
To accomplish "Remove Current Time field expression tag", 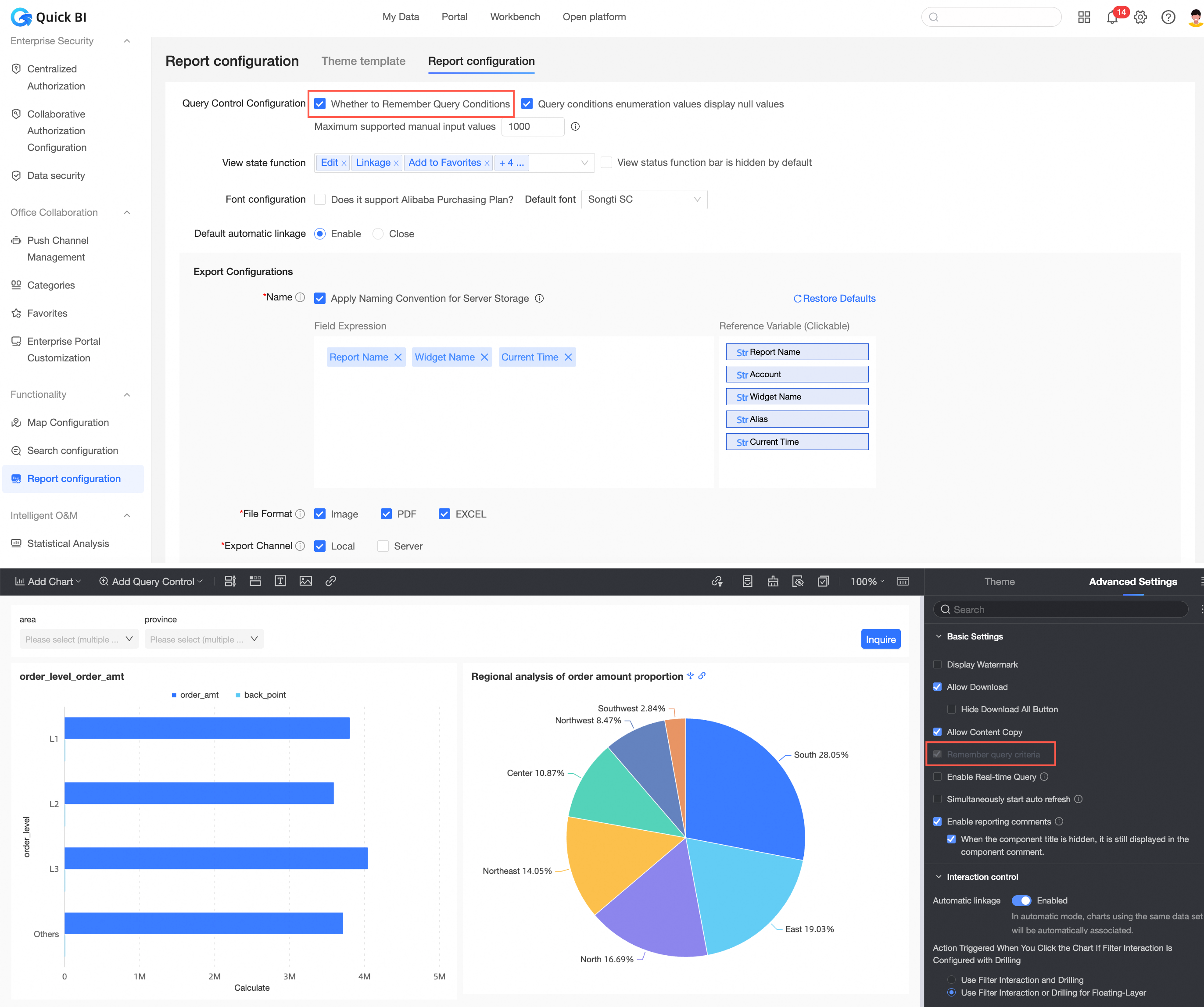I will point(568,357).
